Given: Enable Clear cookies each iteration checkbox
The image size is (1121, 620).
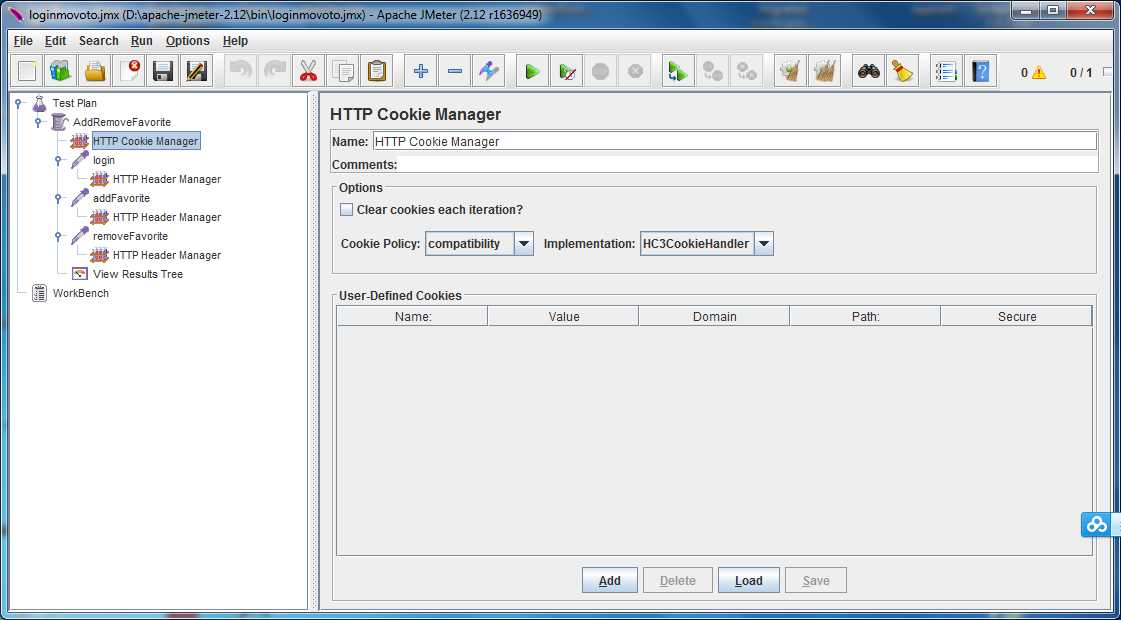Looking at the screenshot, I should (347, 210).
